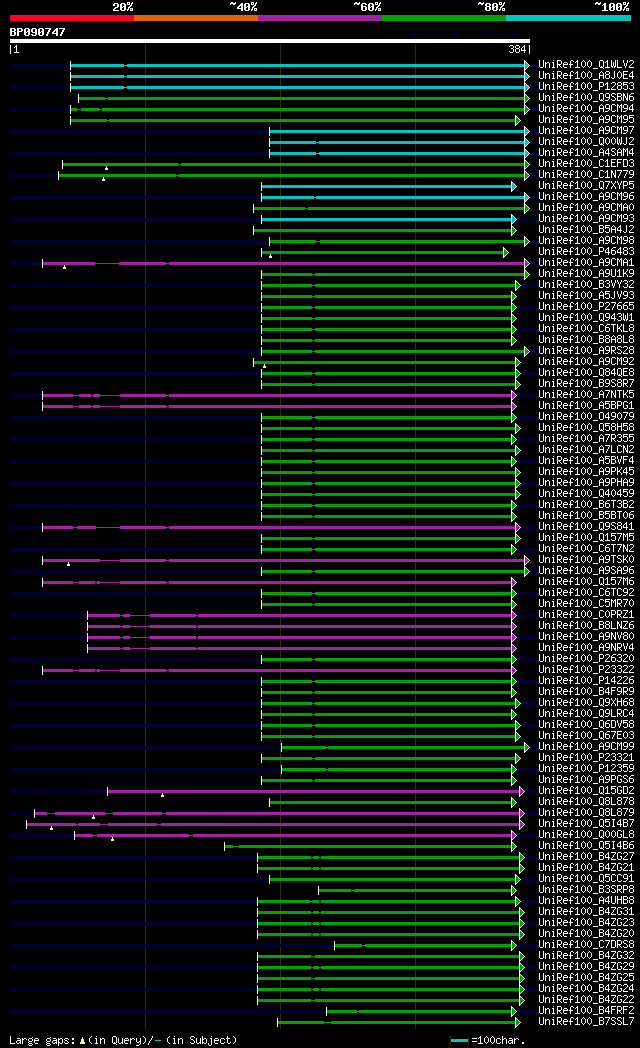This screenshot has width=640, height=1048.
Task: Click label UniRef100_B5A4J2
Action: click(x=586, y=230)
